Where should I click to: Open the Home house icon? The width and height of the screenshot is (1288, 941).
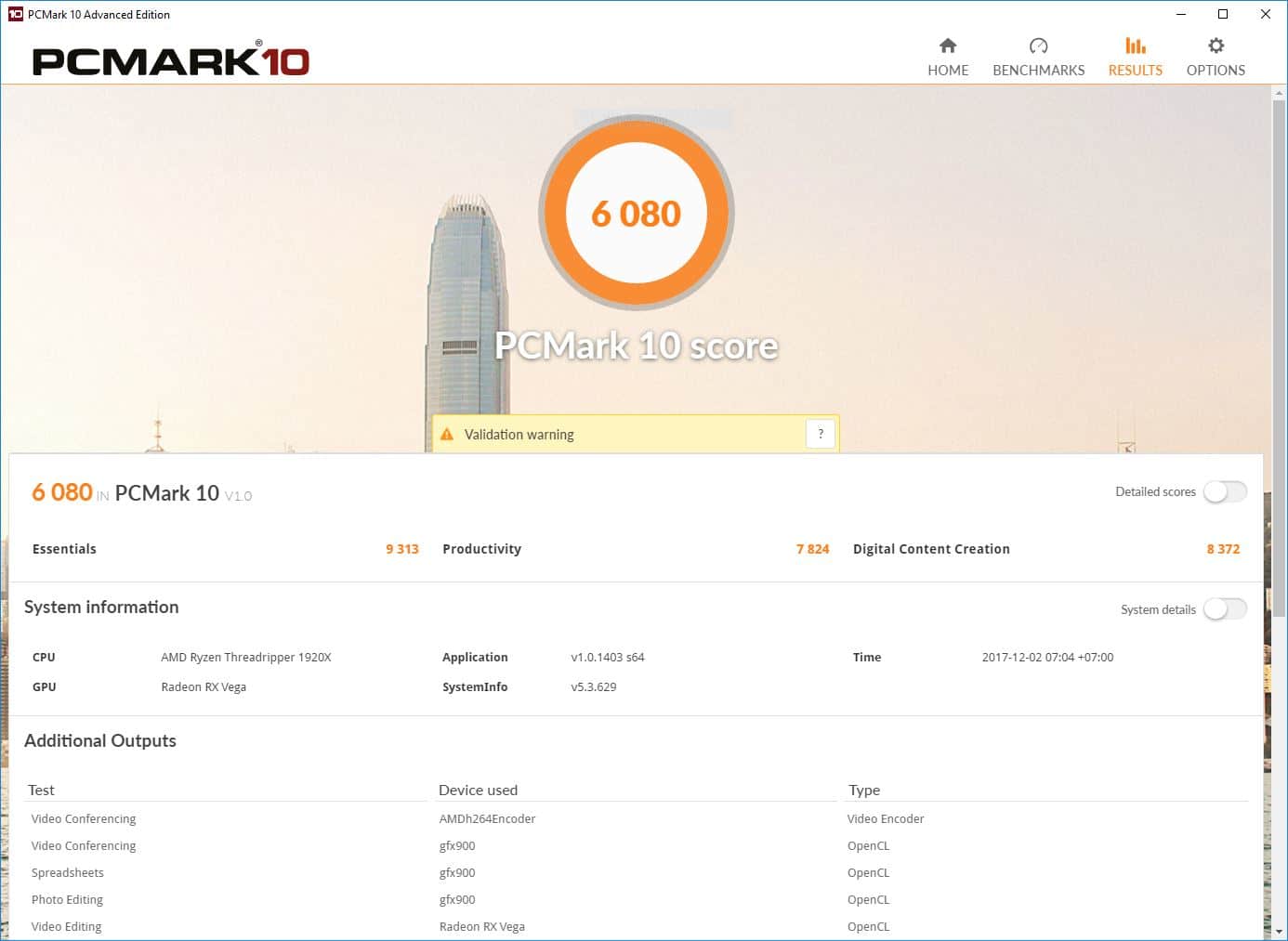pyautogui.click(x=947, y=46)
